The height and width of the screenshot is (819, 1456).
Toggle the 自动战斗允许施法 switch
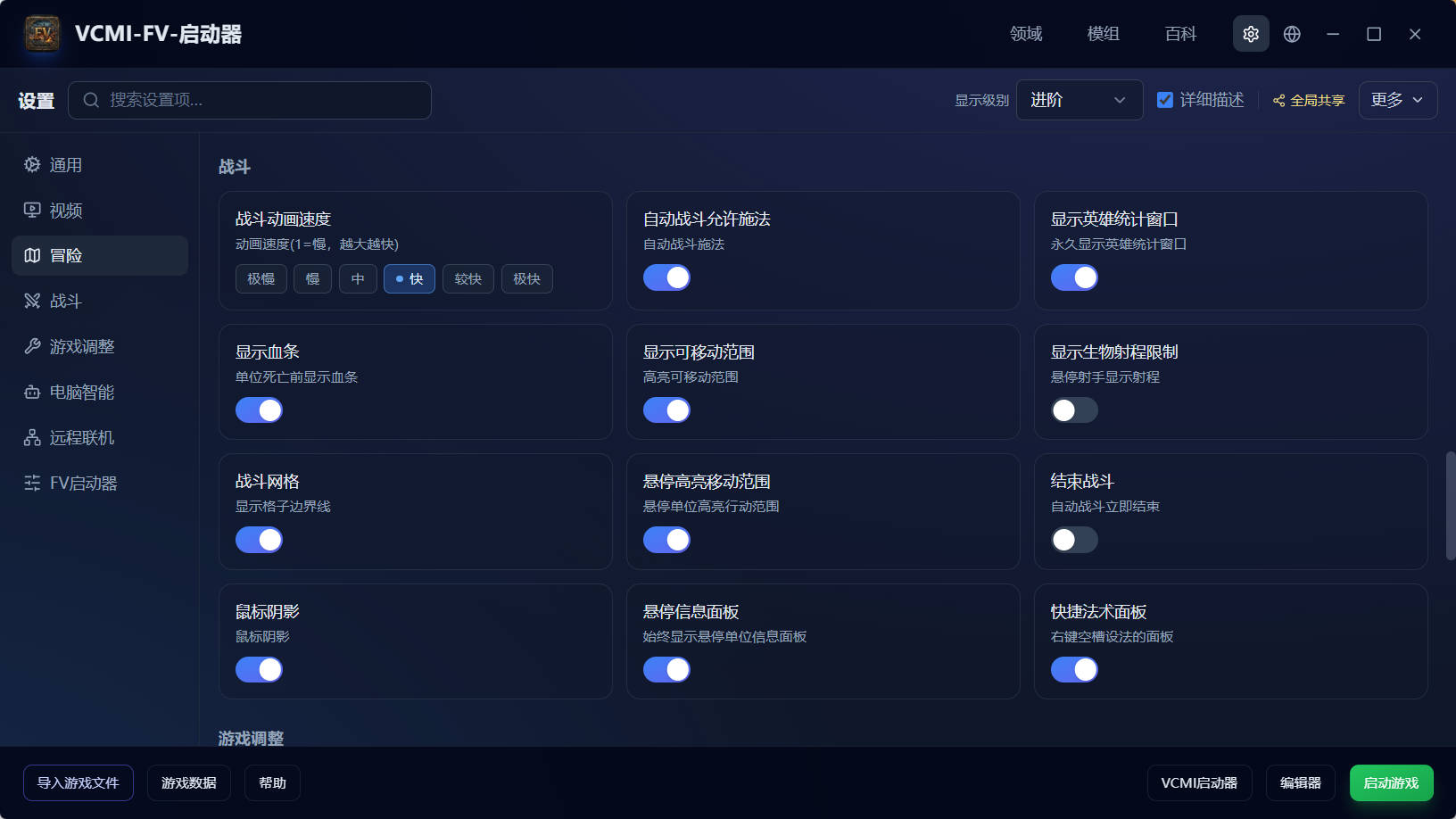(666, 278)
